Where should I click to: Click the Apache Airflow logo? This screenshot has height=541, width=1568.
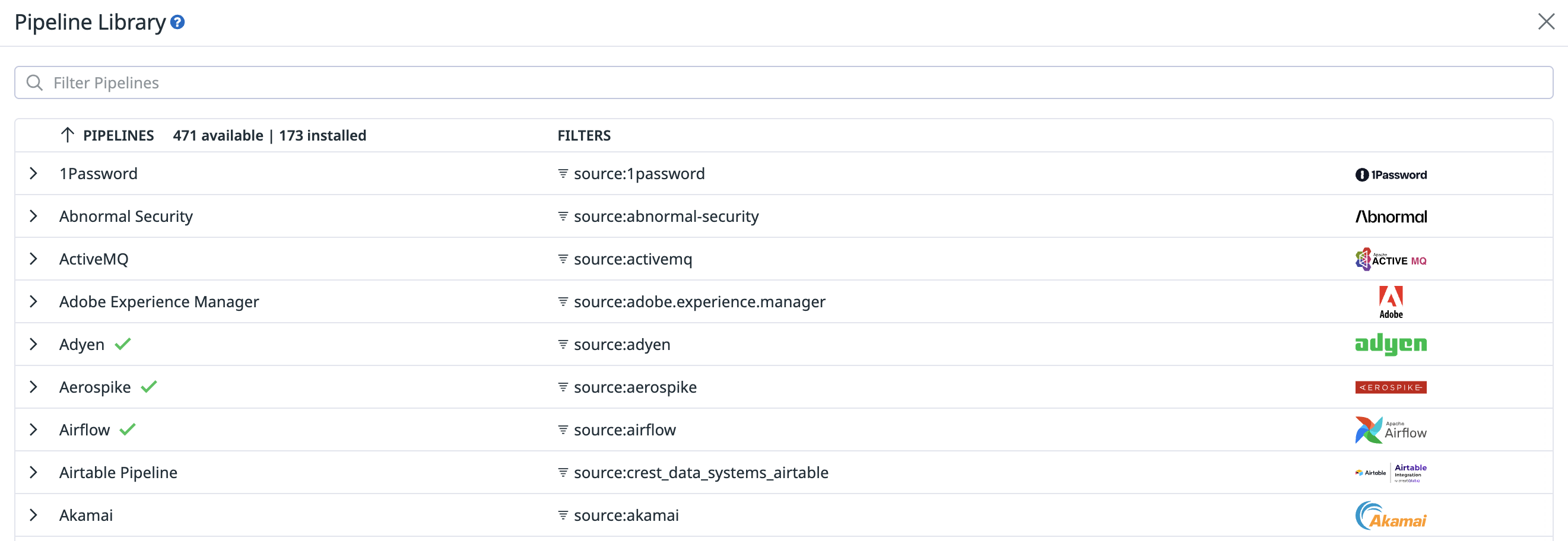pos(1391,430)
